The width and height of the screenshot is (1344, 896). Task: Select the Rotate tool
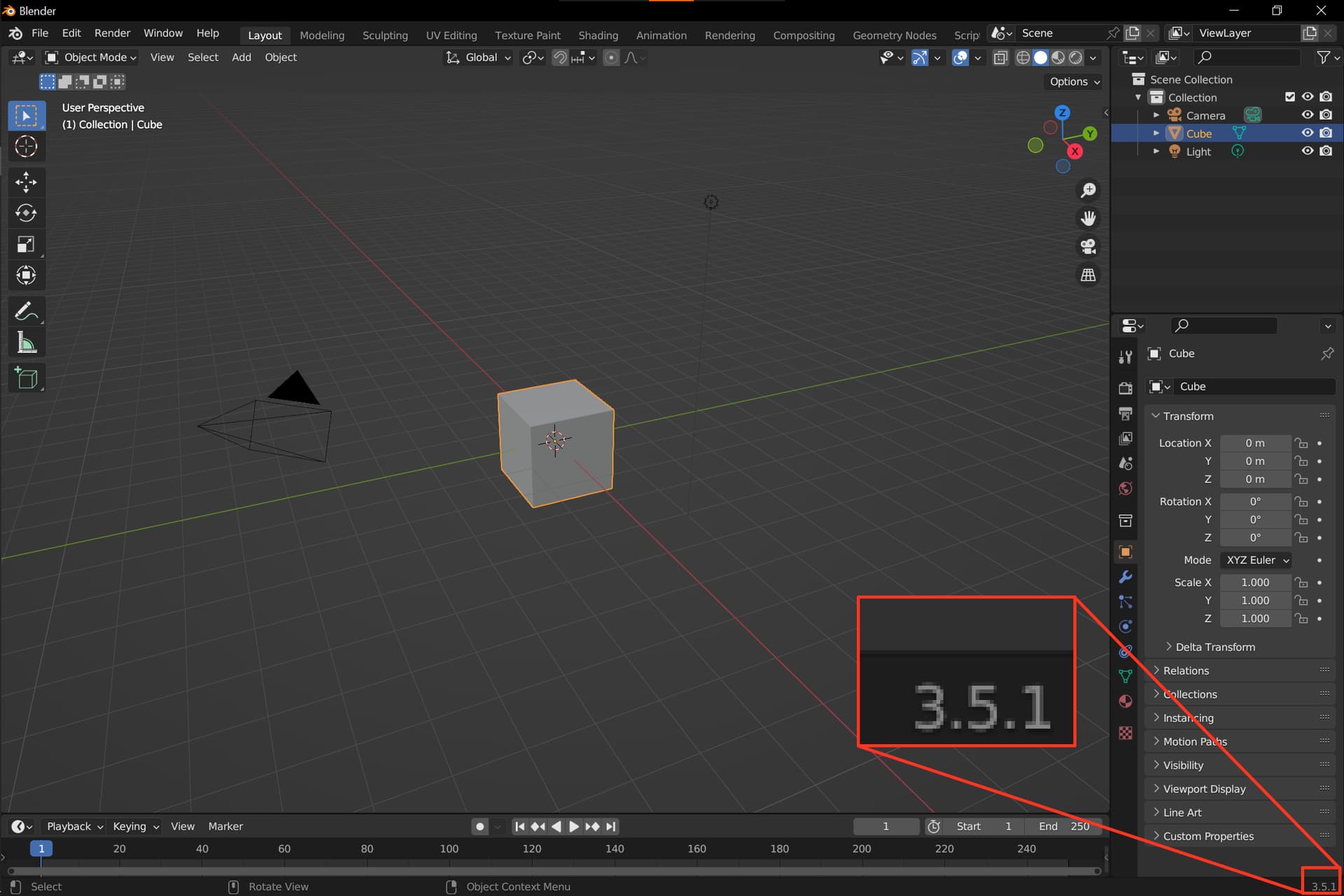click(x=26, y=213)
